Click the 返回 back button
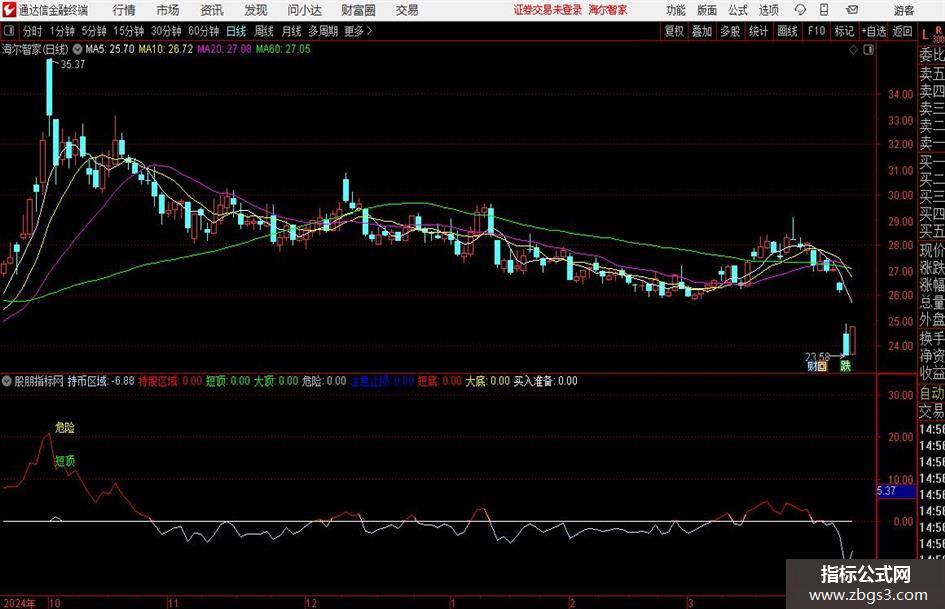Screen dimensions: 945x609 (x=902, y=31)
